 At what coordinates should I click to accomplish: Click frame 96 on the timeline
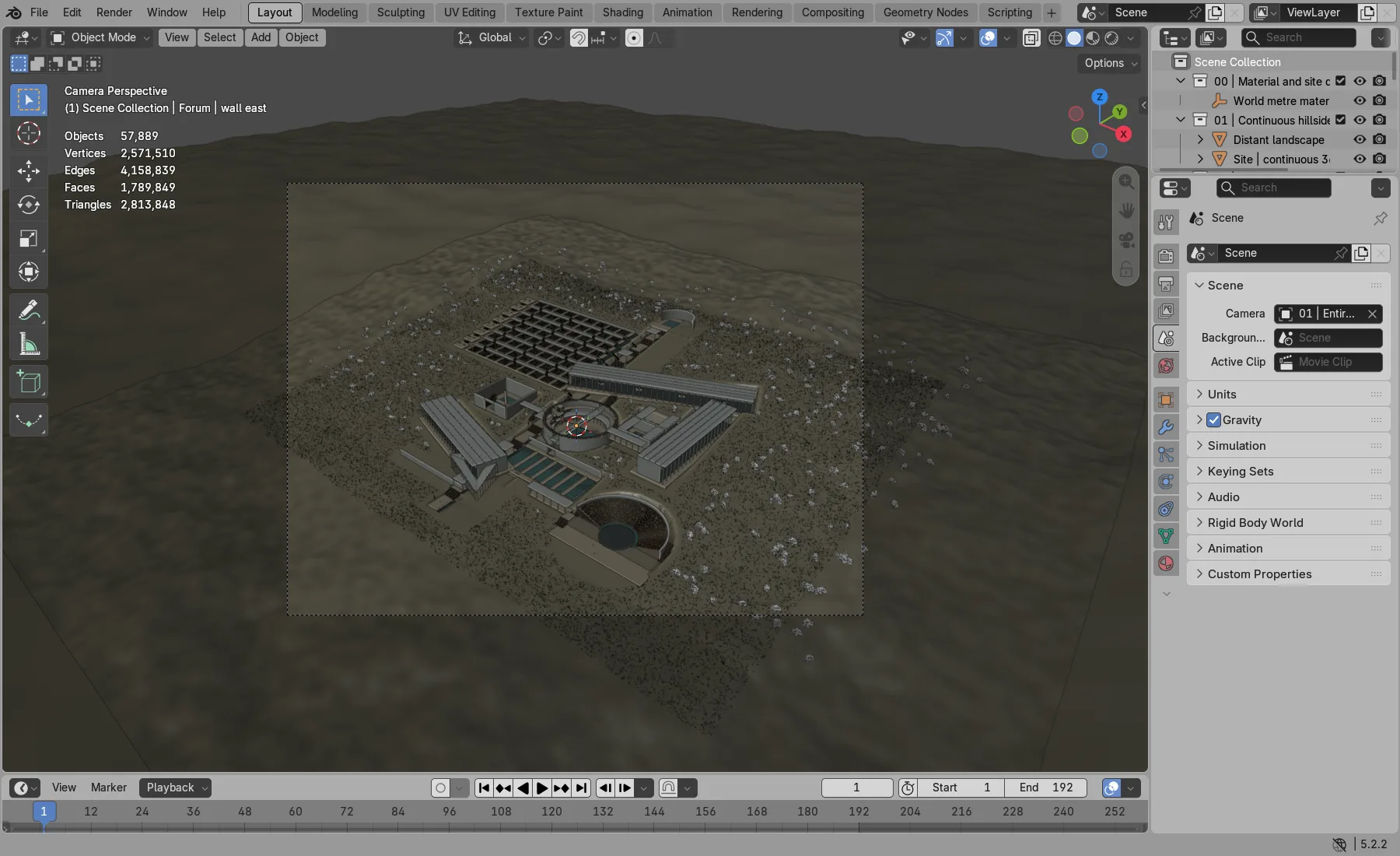(450, 811)
